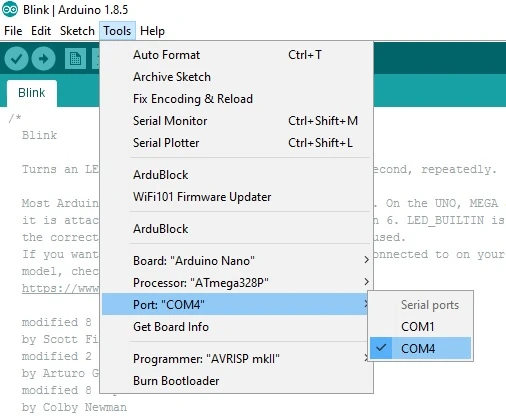The image size is (506, 420).
Task: Open Serial Monitor
Action: [x=237, y=121]
